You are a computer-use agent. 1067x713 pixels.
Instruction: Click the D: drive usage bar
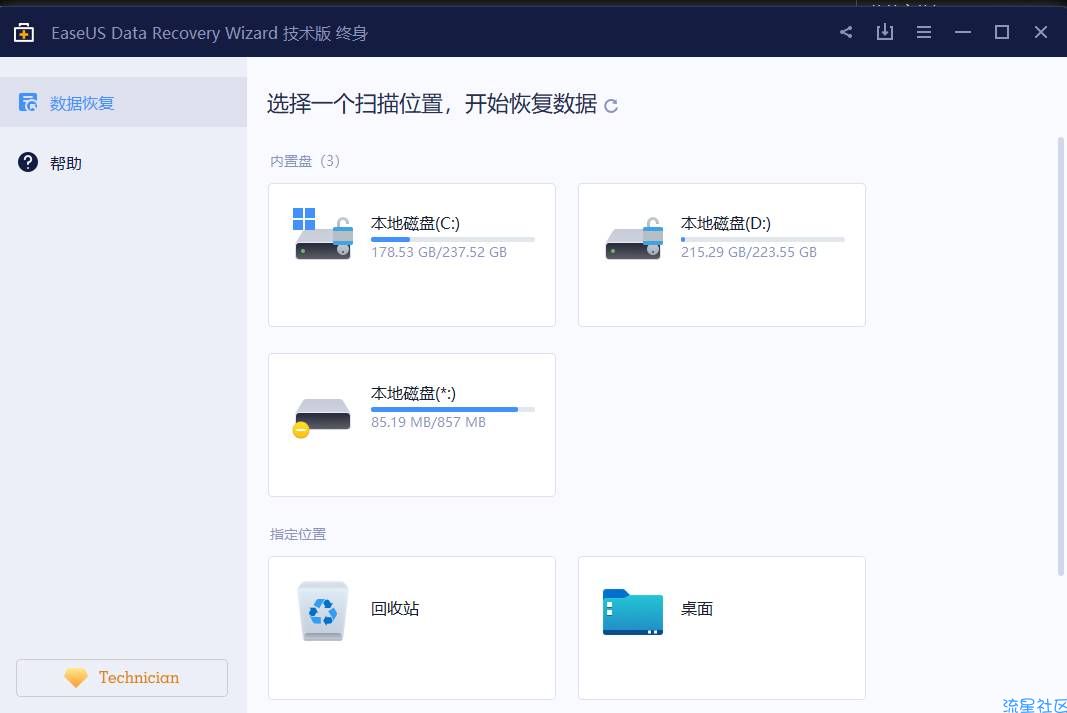pos(762,239)
